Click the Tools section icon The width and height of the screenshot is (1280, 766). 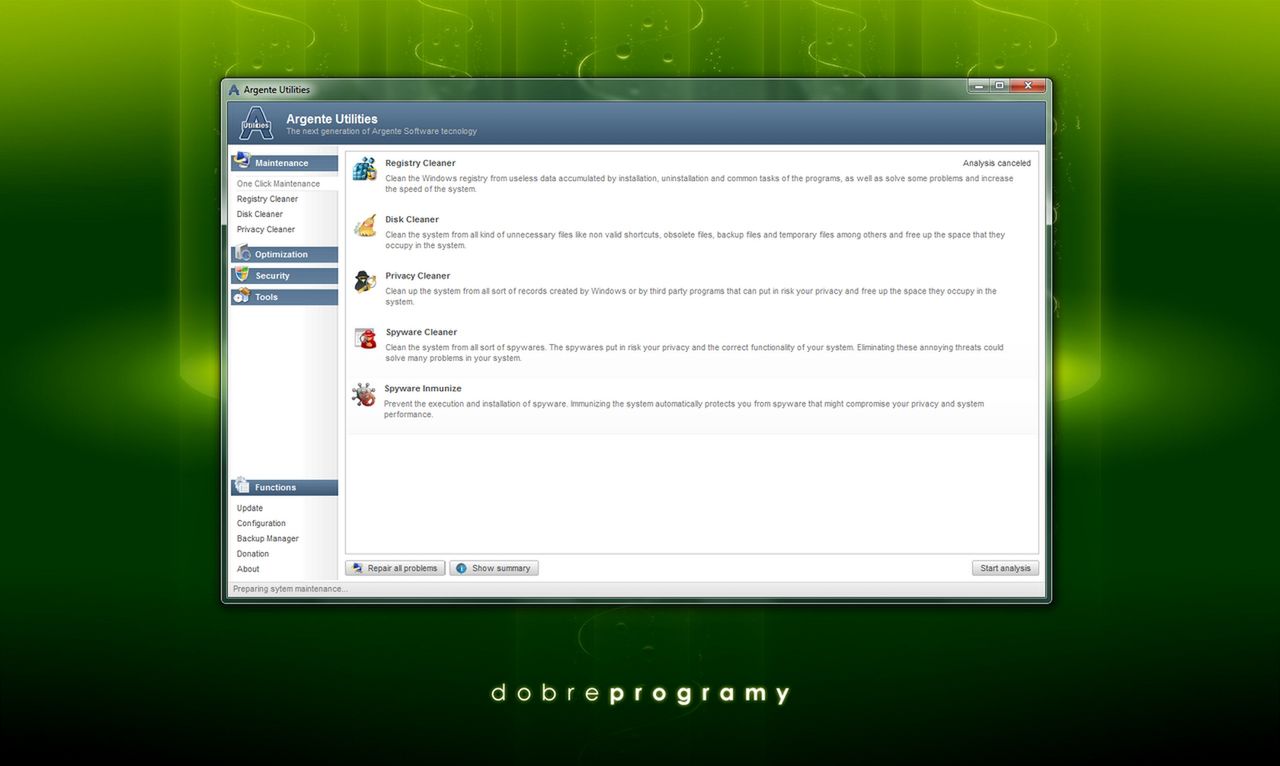coord(241,296)
